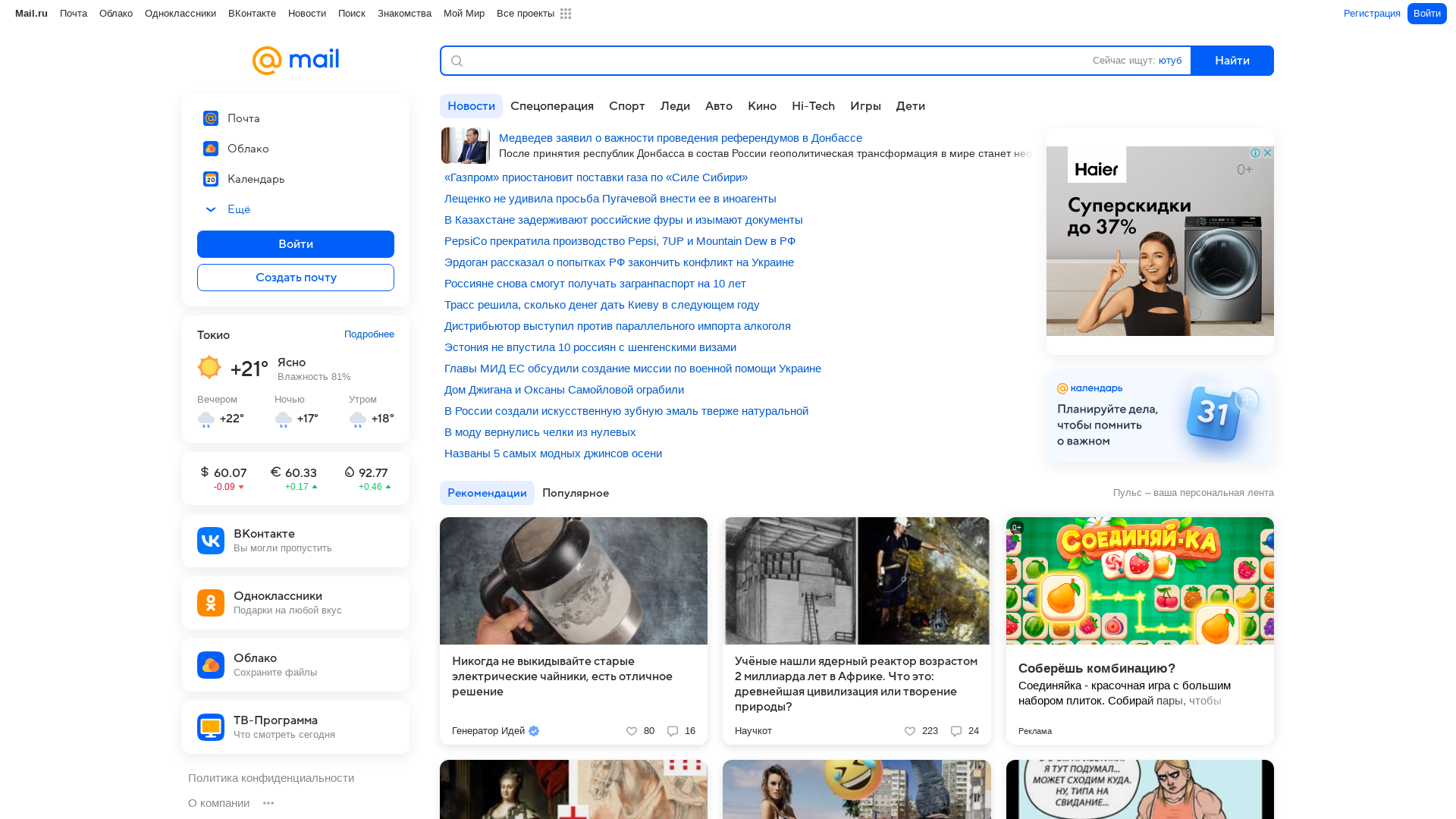Image resolution: width=1456 pixels, height=819 pixels.
Task: Click the ad info icon on Haier banner
Action: coord(1256,153)
